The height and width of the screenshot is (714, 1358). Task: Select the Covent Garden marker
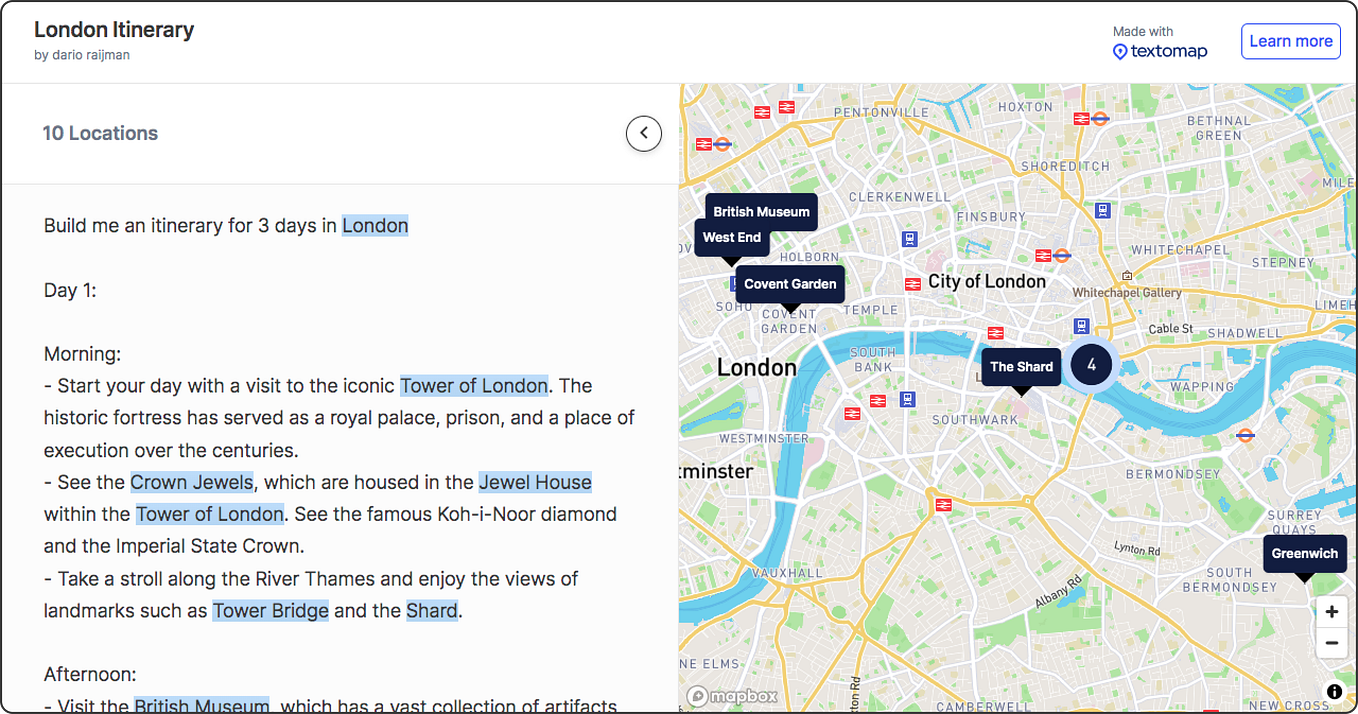coord(790,284)
